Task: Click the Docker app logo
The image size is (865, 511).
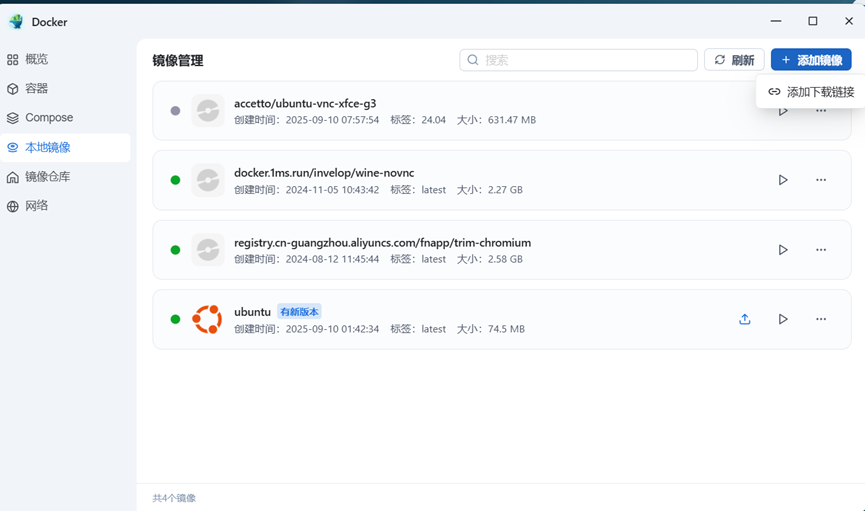Action: click(x=17, y=22)
